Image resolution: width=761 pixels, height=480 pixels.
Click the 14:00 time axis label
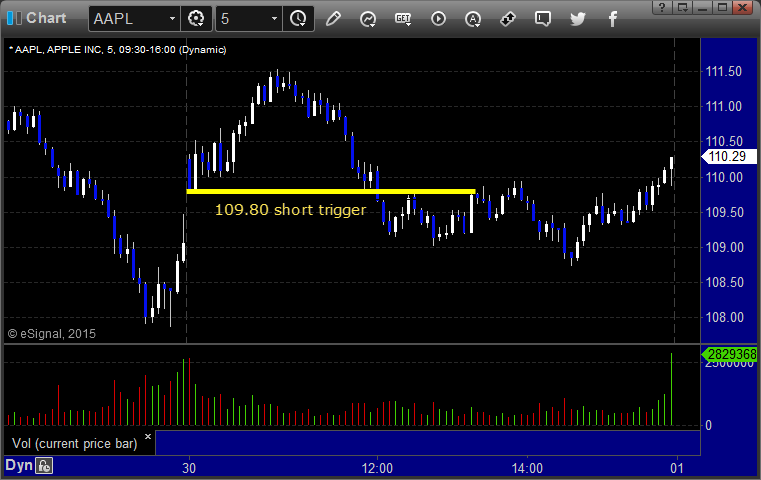point(527,468)
